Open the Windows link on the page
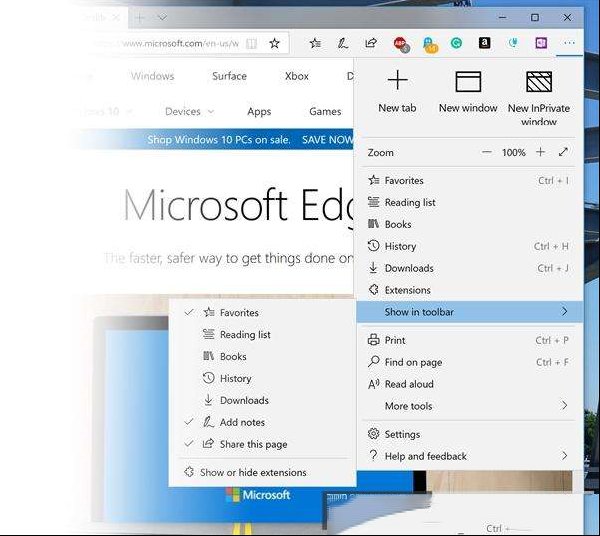 pos(153,76)
